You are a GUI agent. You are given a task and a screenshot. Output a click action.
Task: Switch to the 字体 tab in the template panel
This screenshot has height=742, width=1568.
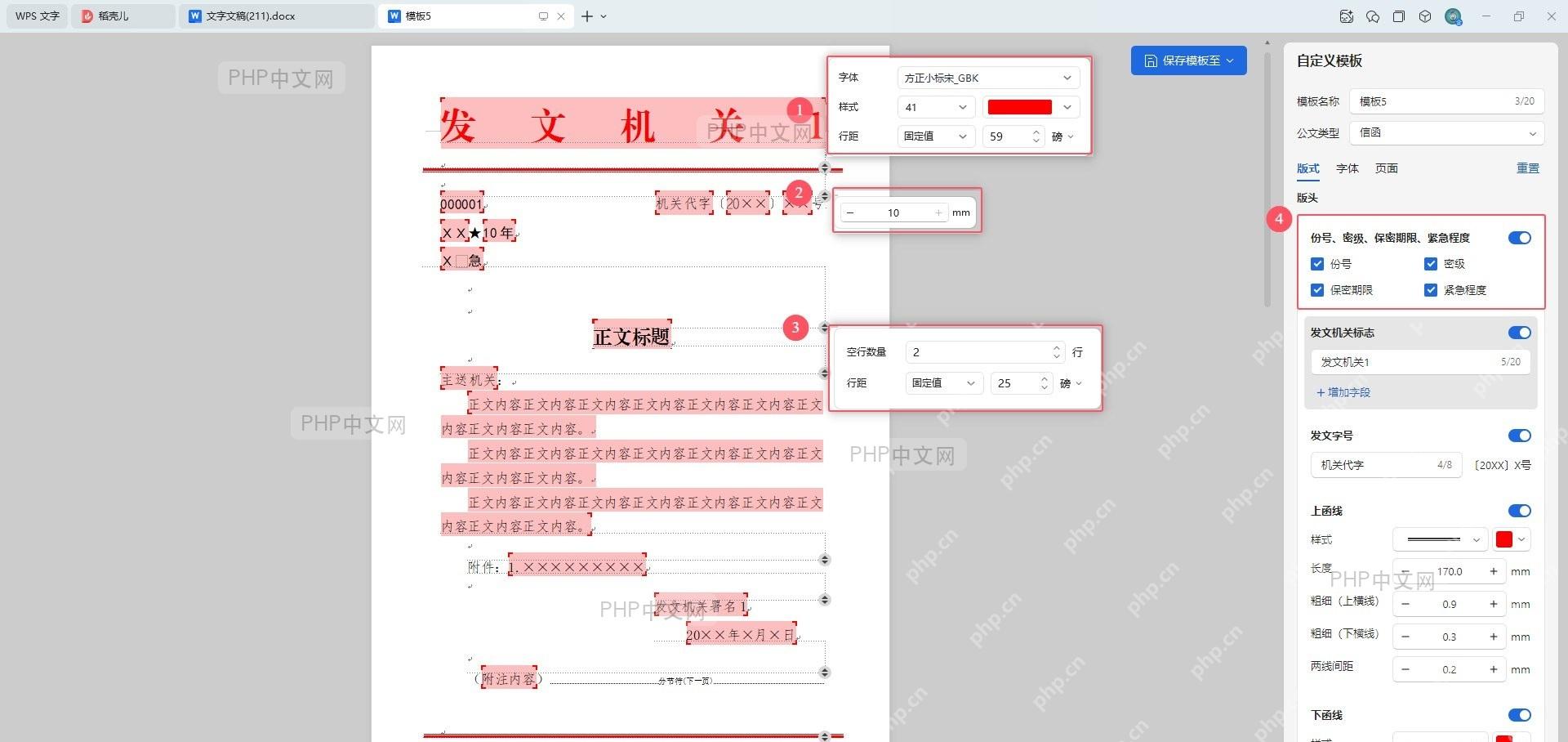point(1347,168)
